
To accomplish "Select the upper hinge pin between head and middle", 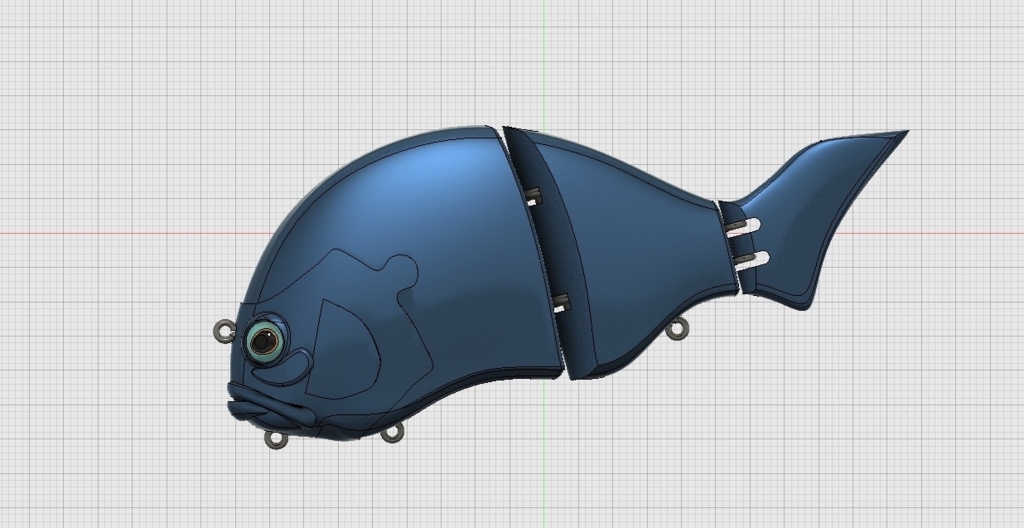I will (x=533, y=196).
